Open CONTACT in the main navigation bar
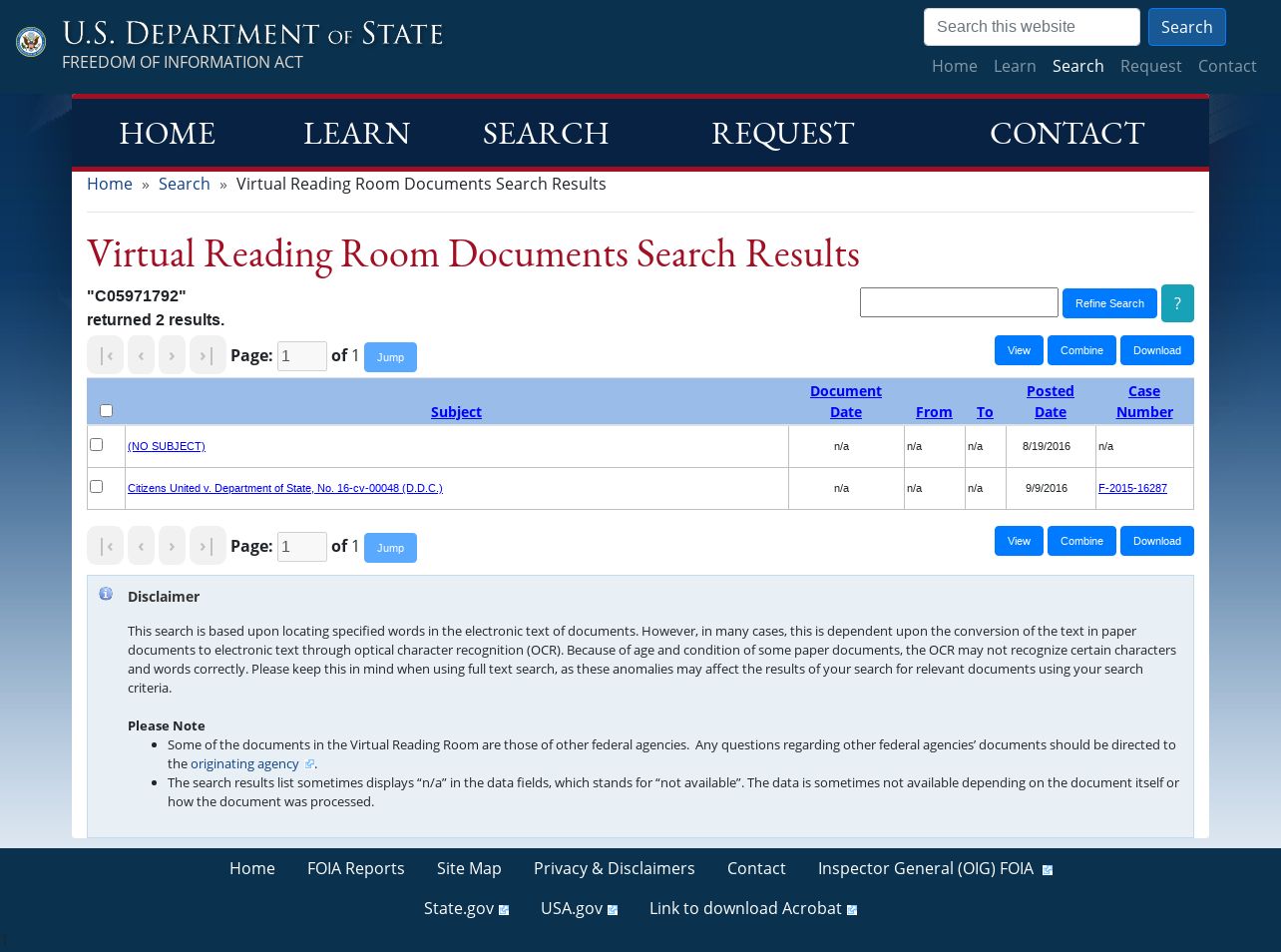Viewport: 1281px width, 952px height. [1067, 133]
